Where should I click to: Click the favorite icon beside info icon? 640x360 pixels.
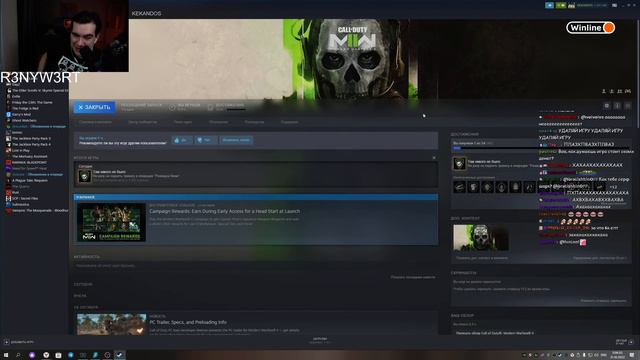pyautogui.click(x=628, y=106)
